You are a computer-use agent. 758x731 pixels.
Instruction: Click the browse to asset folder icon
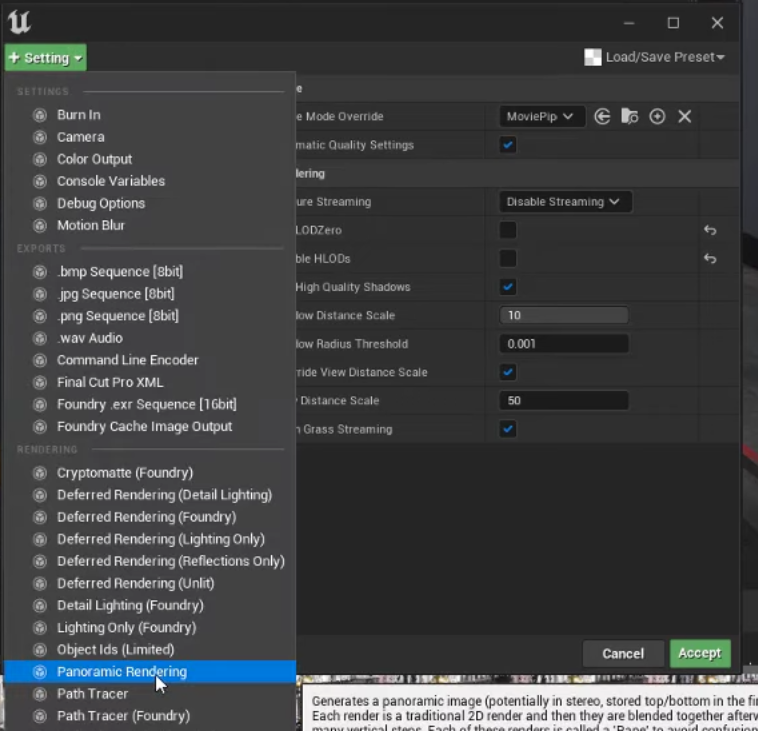point(629,116)
